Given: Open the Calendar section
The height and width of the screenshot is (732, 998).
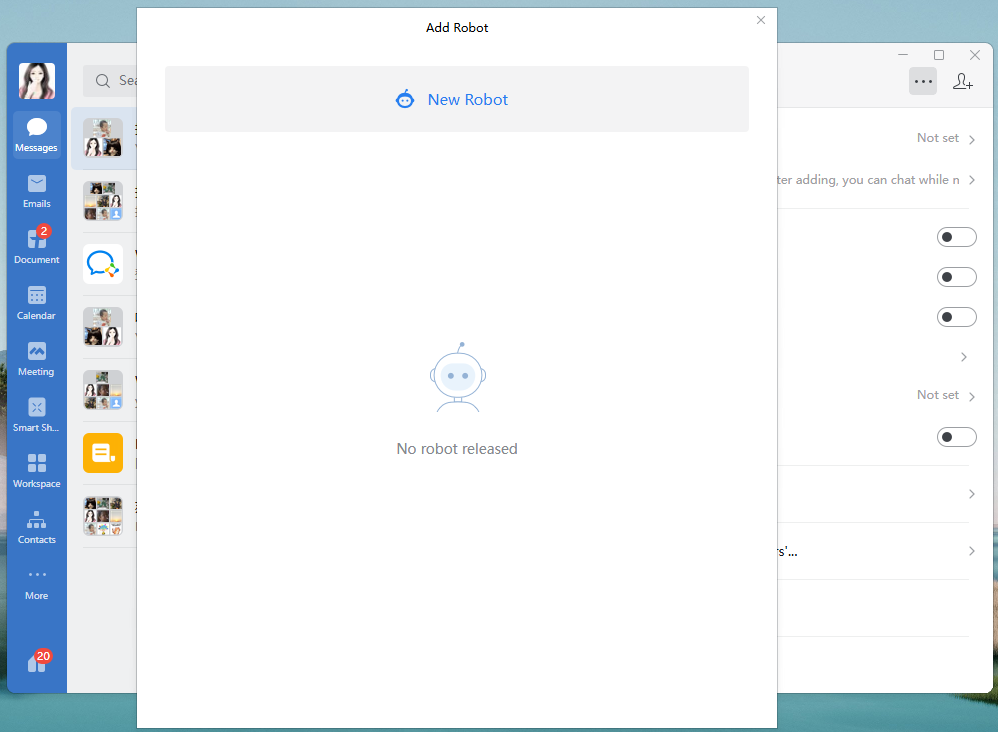Looking at the screenshot, I should (x=36, y=302).
